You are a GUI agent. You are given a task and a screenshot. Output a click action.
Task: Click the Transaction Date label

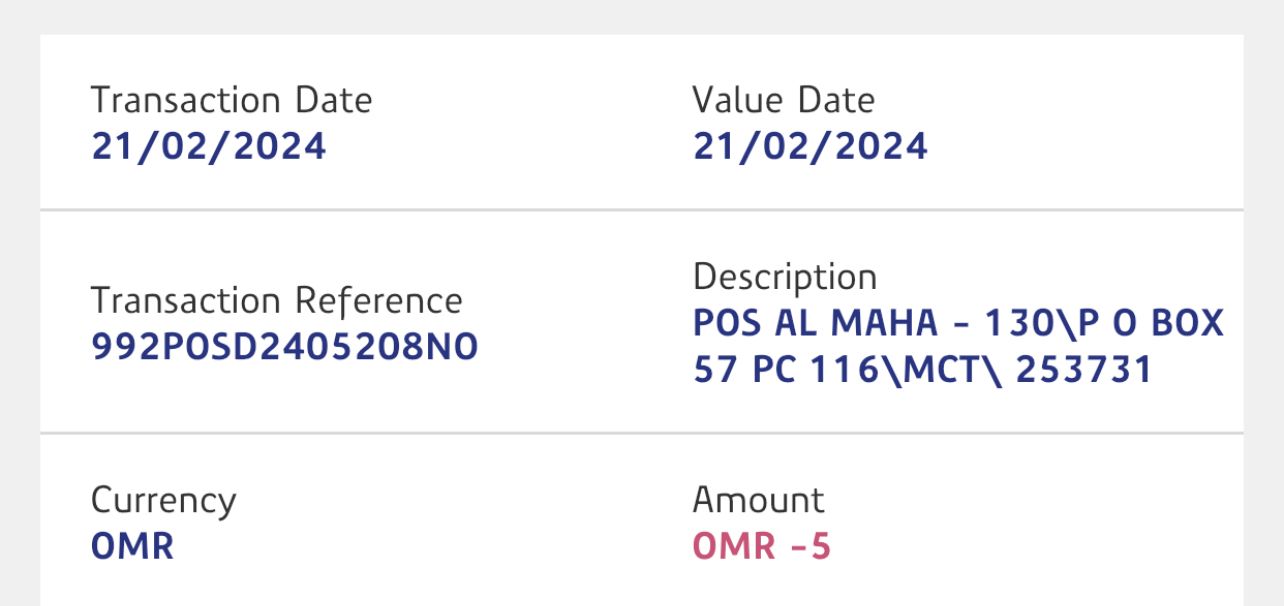231,100
